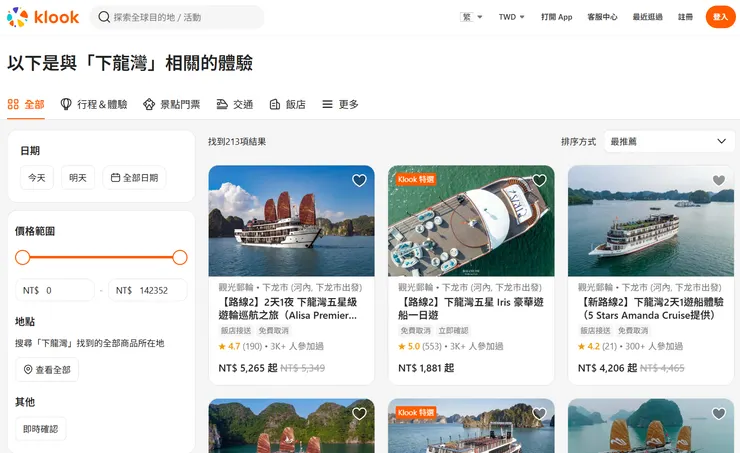The height and width of the screenshot is (453, 740).
Task: Open 【路線2】2天1夜 下龍灣五星級 title
Action: (288, 309)
